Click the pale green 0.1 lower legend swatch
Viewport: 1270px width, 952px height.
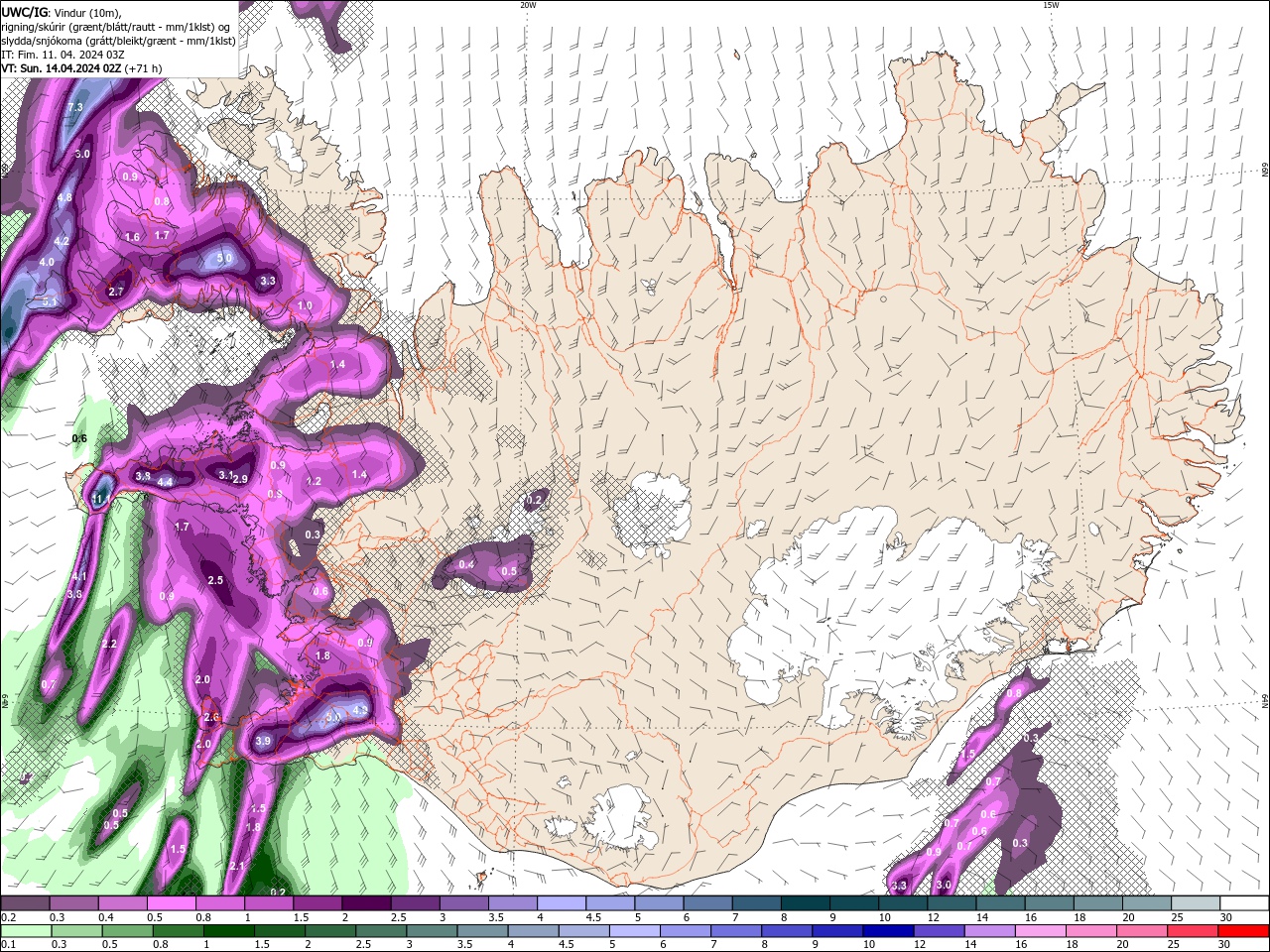[x=26, y=931]
